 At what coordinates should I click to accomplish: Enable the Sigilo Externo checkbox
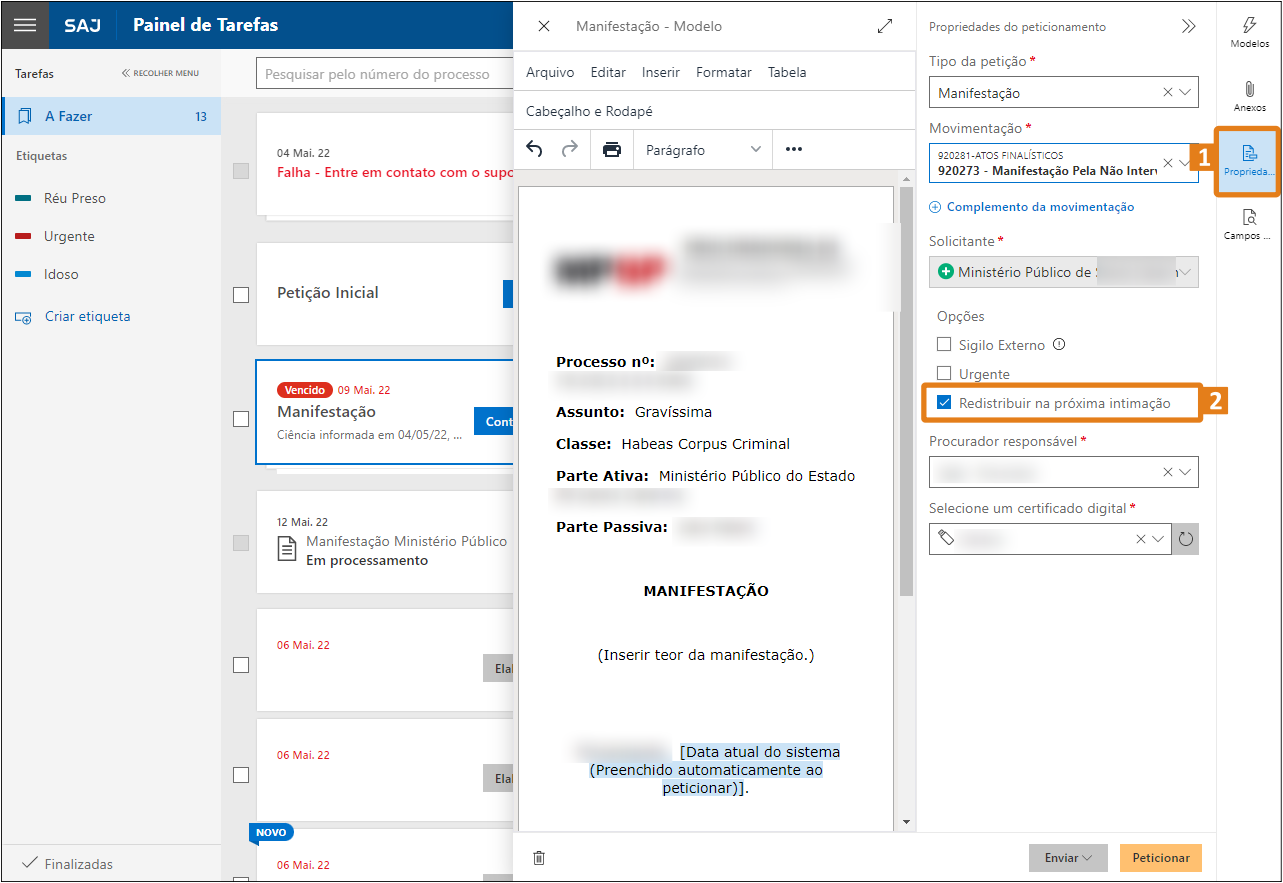coord(944,345)
